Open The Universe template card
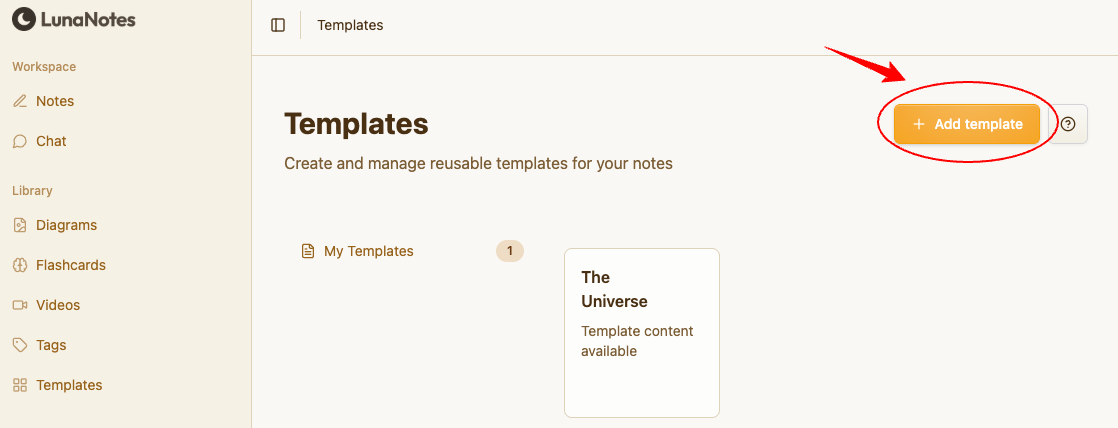Viewport: 1118px width, 428px height. point(642,332)
